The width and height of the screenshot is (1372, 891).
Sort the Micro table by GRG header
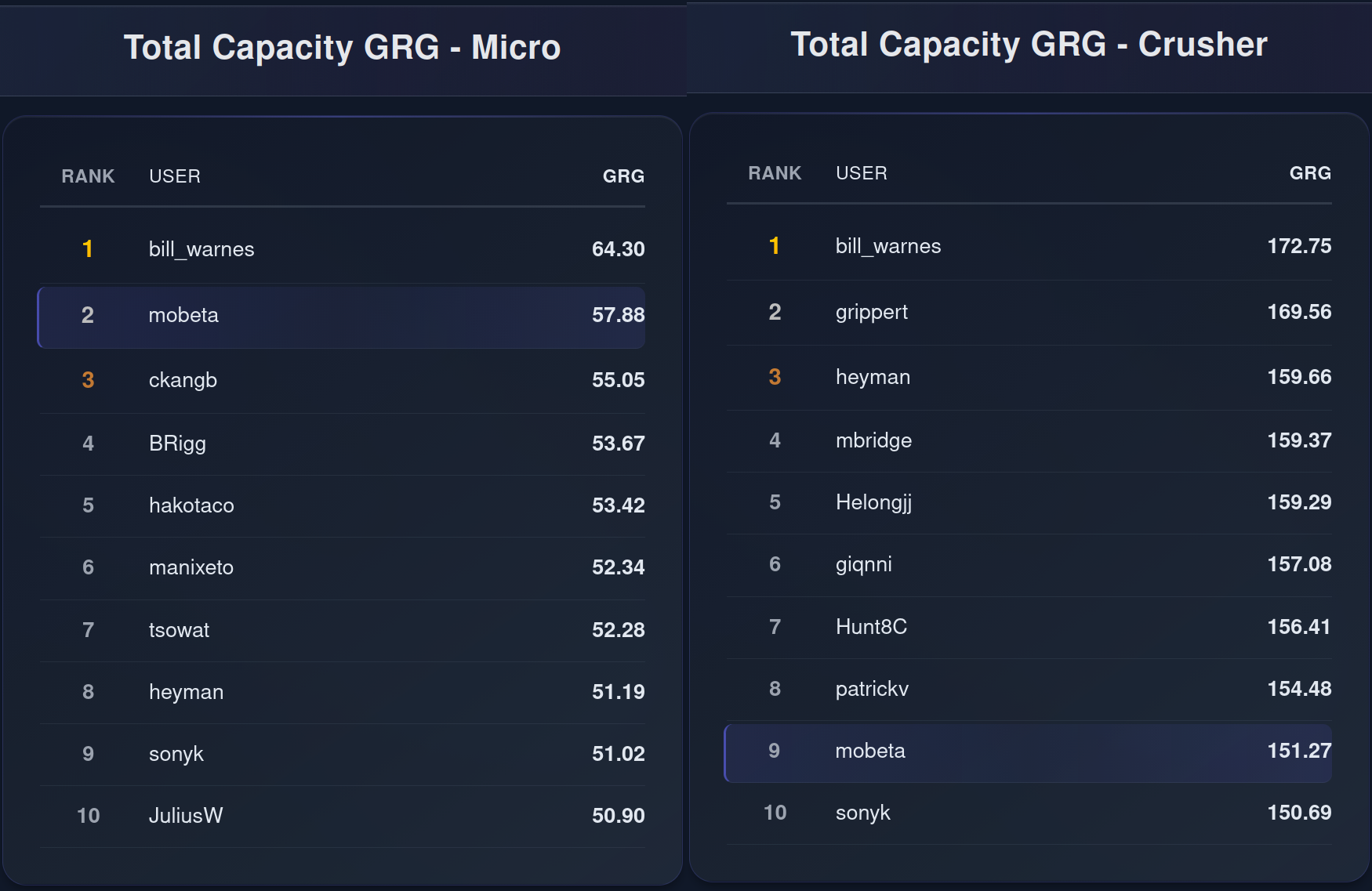click(x=623, y=176)
